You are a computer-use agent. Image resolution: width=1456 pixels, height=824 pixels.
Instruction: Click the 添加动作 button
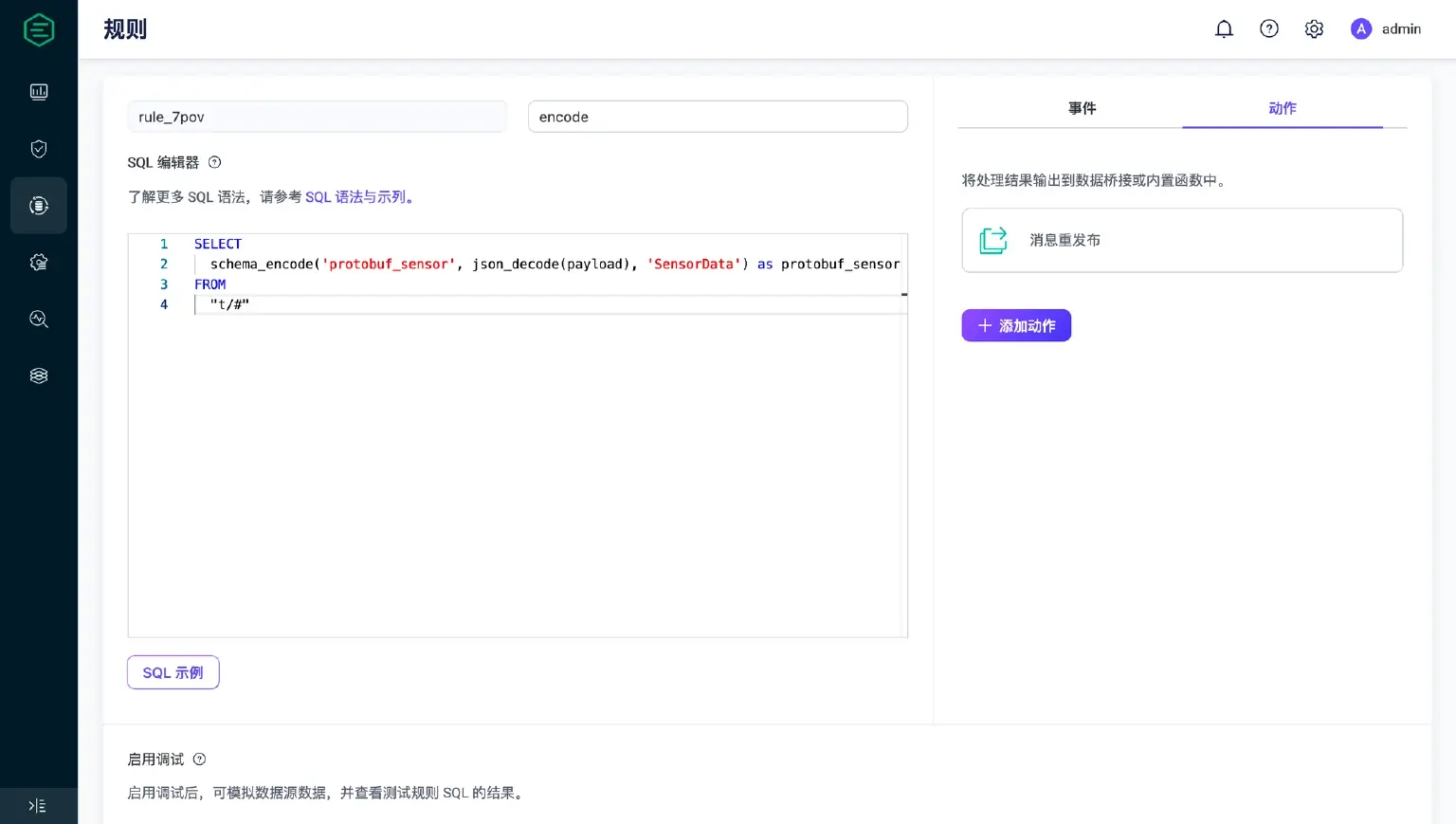click(x=1016, y=325)
